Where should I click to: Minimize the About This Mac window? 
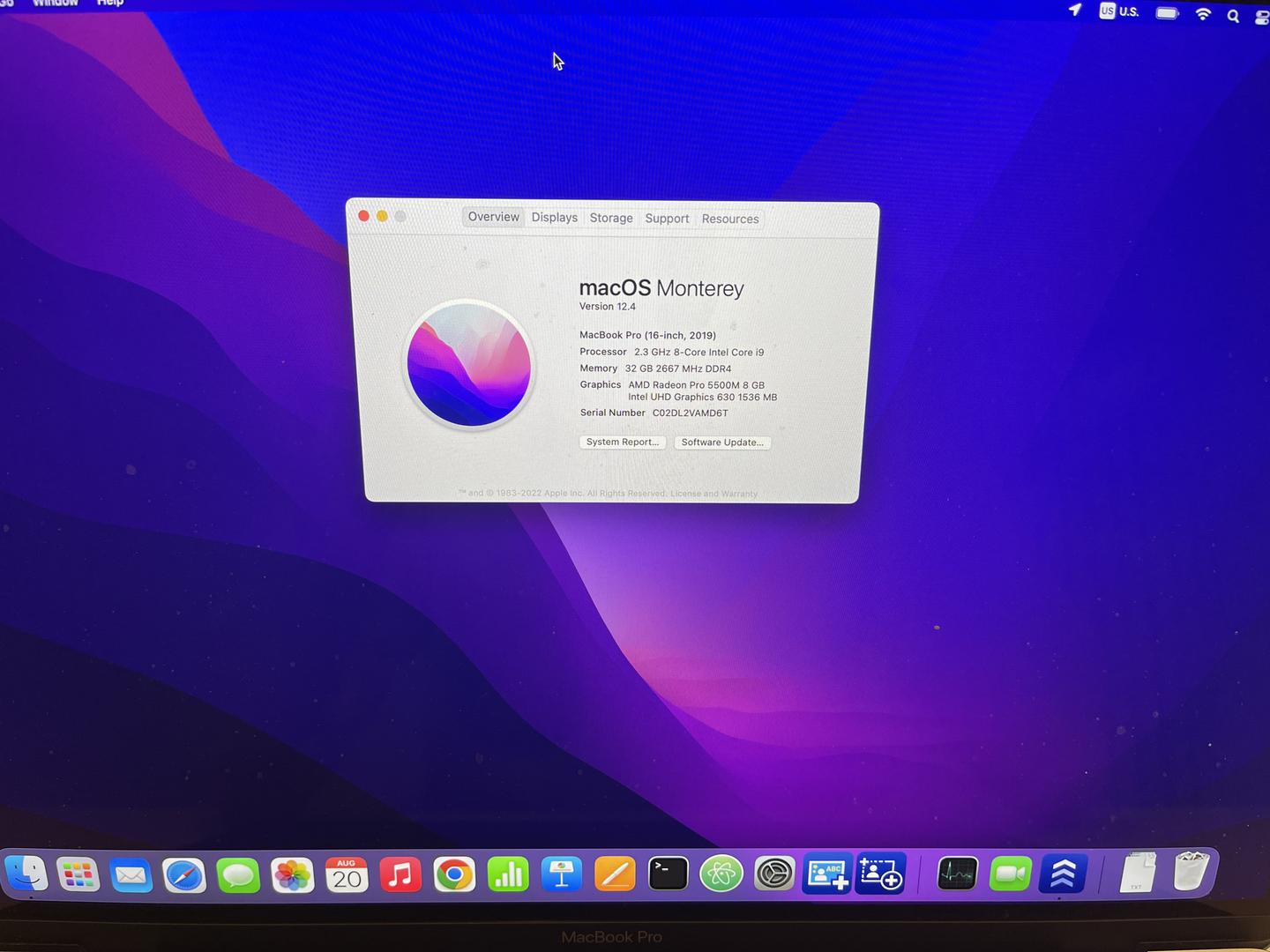(382, 216)
